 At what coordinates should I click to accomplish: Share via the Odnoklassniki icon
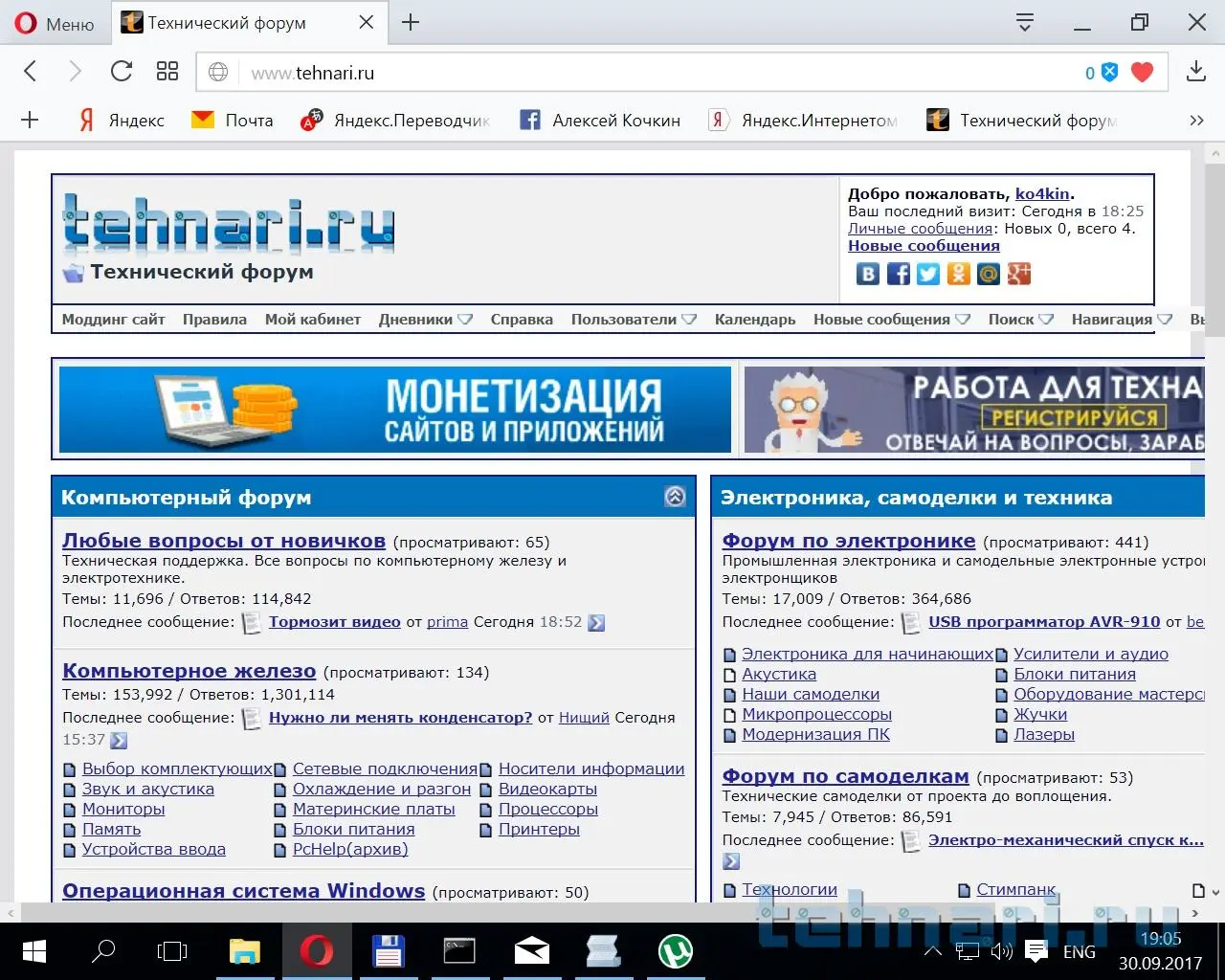958,274
